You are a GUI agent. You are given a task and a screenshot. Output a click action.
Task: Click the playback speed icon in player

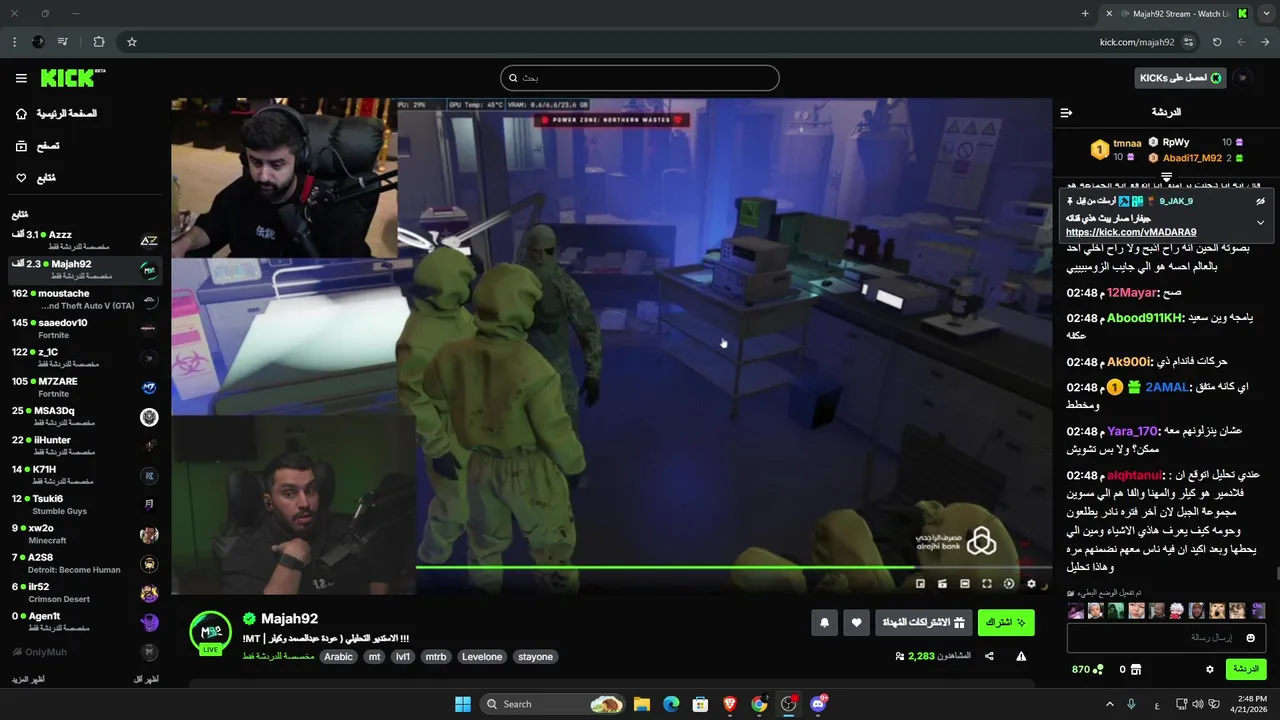(1009, 584)
